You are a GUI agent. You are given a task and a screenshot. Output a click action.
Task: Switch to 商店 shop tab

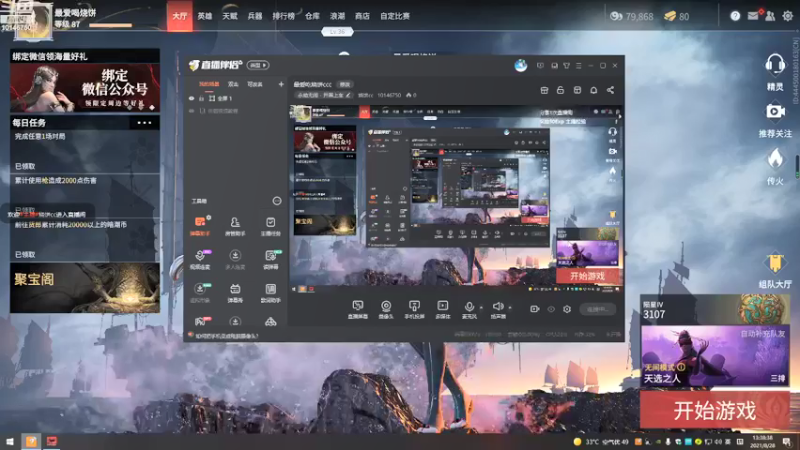362,16
